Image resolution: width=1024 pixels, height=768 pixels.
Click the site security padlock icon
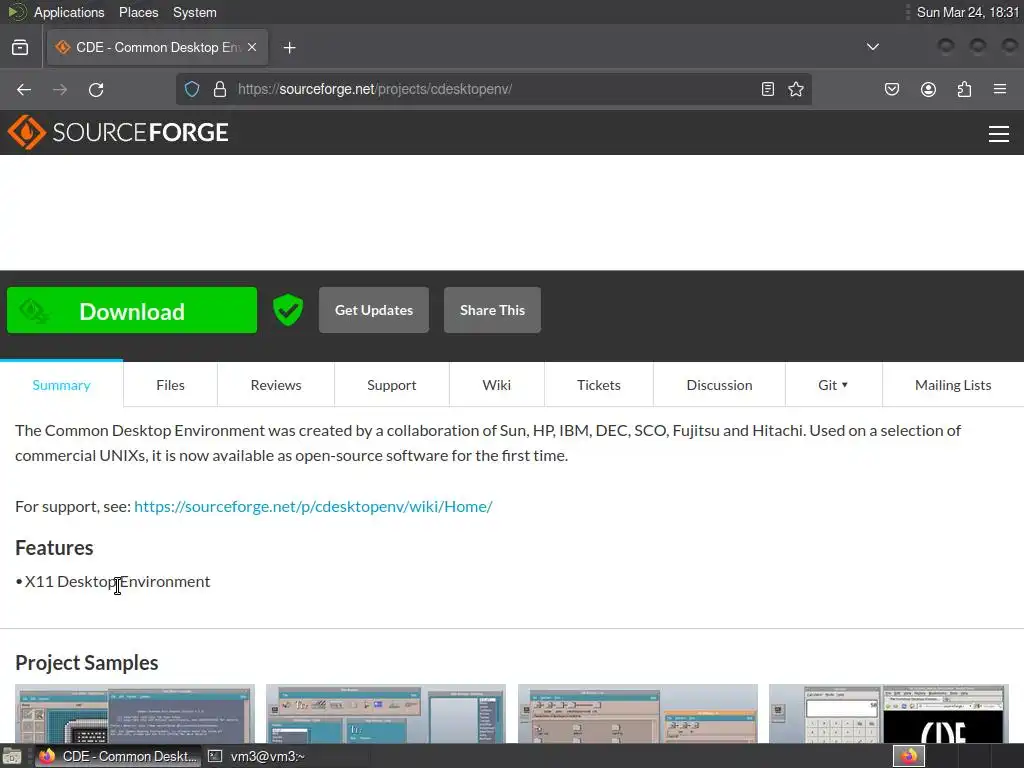click(x=220, y=89)
